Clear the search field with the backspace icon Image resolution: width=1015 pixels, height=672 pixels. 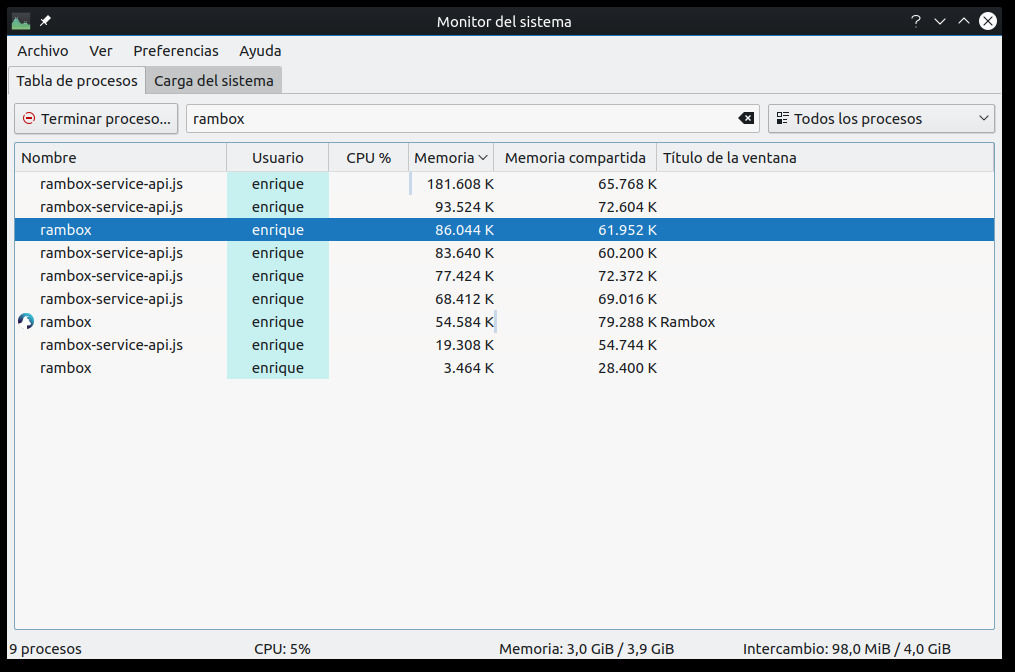pos(746,118)
